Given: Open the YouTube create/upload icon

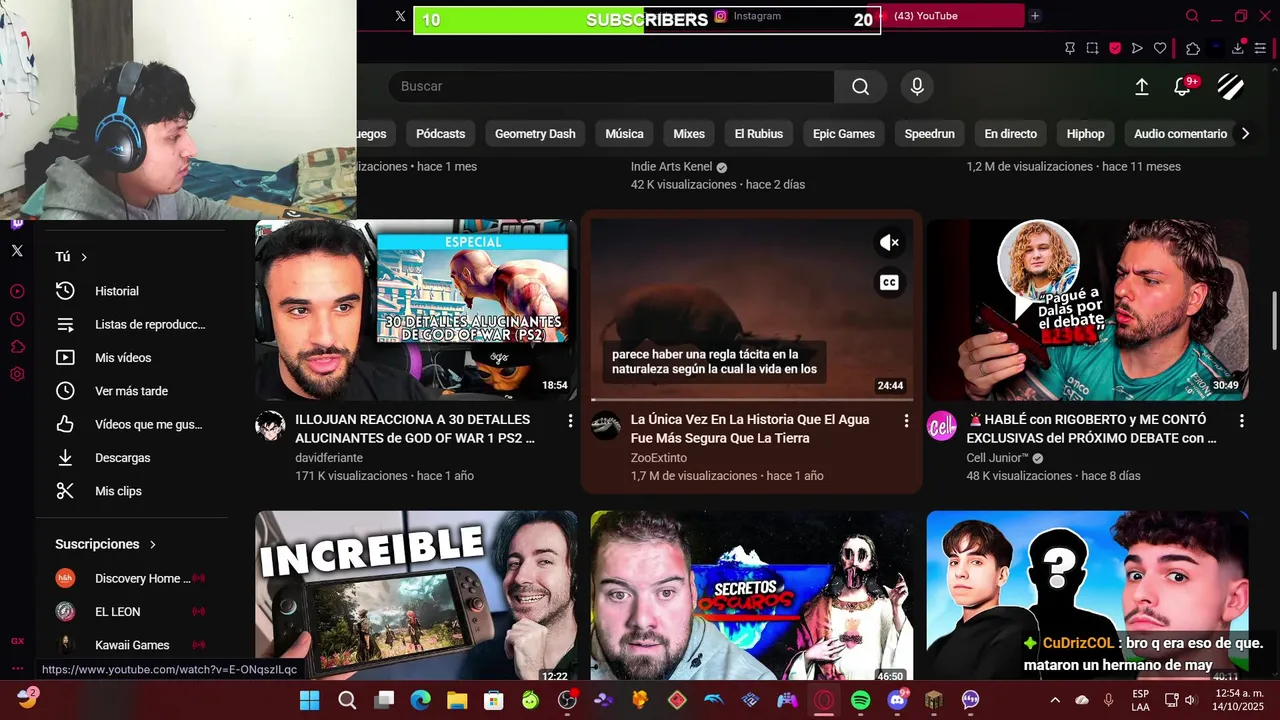Looking at the screenshot, I should pyautogui.click(x=1141, y=87).
